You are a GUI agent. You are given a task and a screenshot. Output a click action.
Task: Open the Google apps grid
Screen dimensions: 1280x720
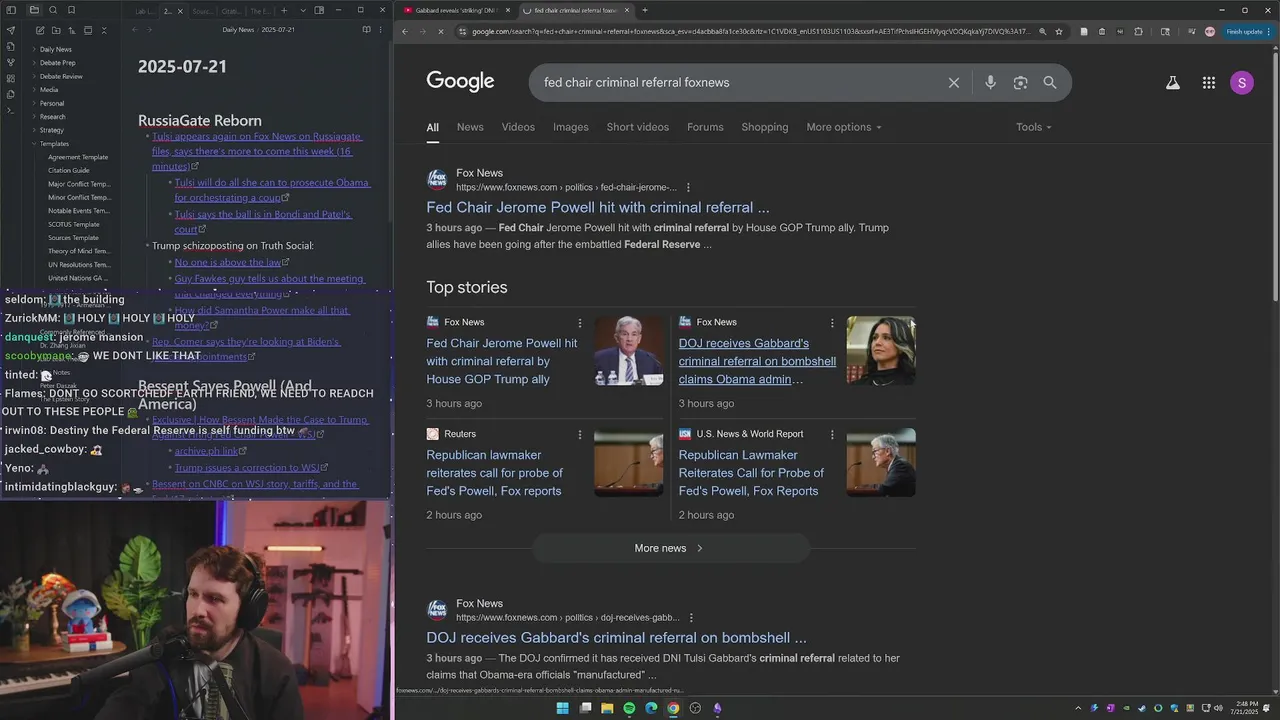1209,83
